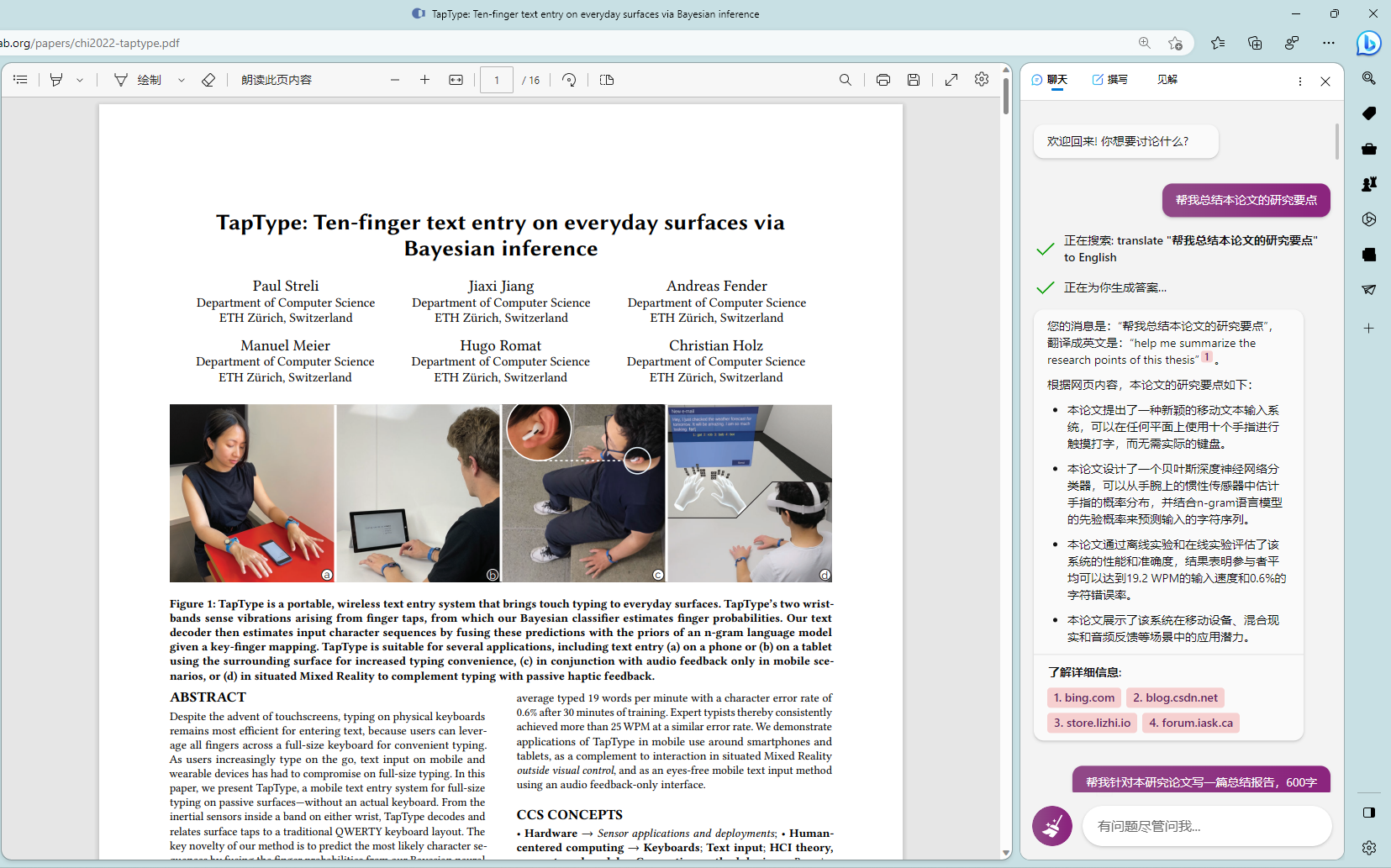This screenshot has height=868, width=1391.
Task: Print the PDF document
Action: [883, 80]
